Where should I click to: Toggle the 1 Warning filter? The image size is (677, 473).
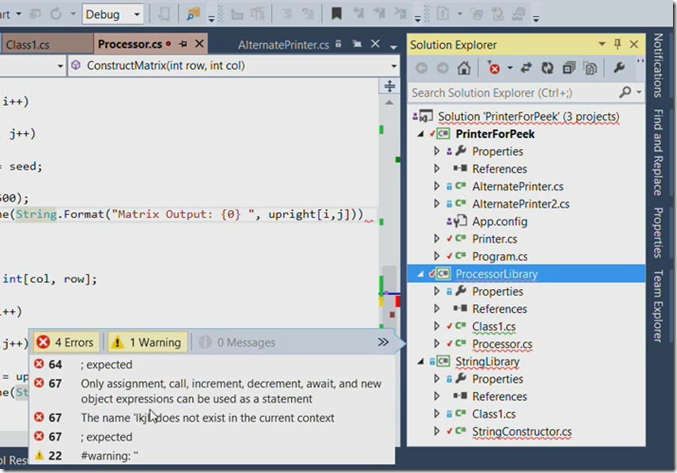click(x=147, y=342)
